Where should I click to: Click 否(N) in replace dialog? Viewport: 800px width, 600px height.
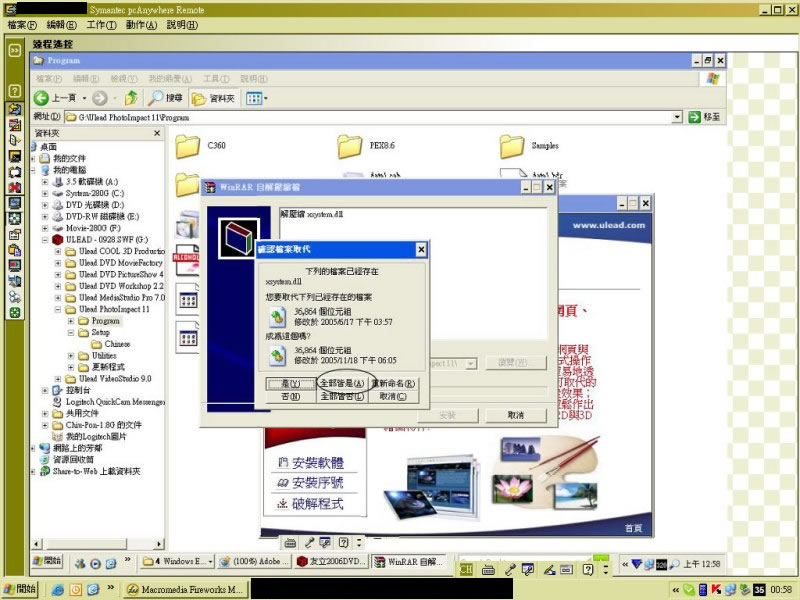click(290, 396)
